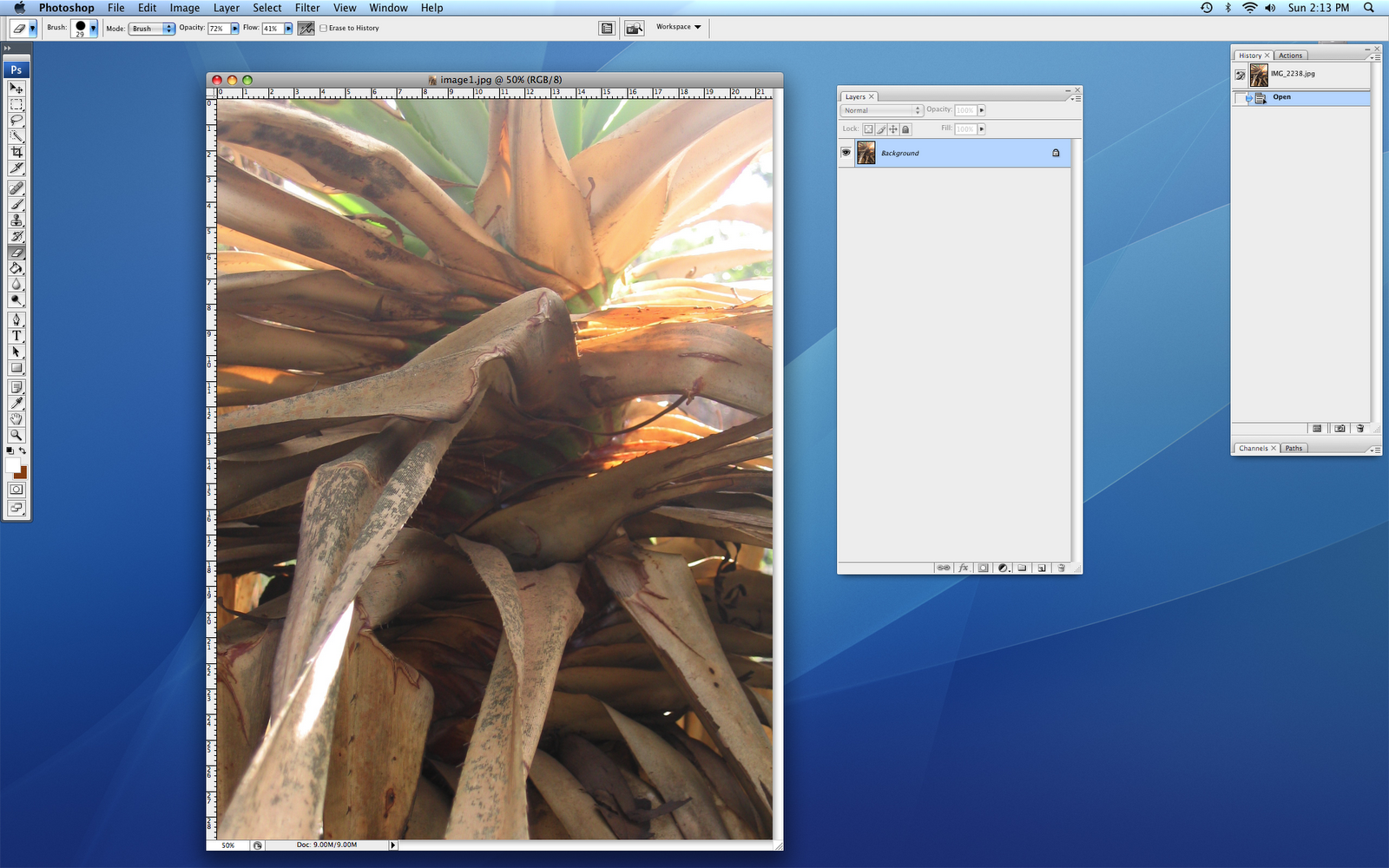The width and height of the screenshot is (1389, 868).
Task: Select the Magic Wand tool
Action: (x=16, y=136)
